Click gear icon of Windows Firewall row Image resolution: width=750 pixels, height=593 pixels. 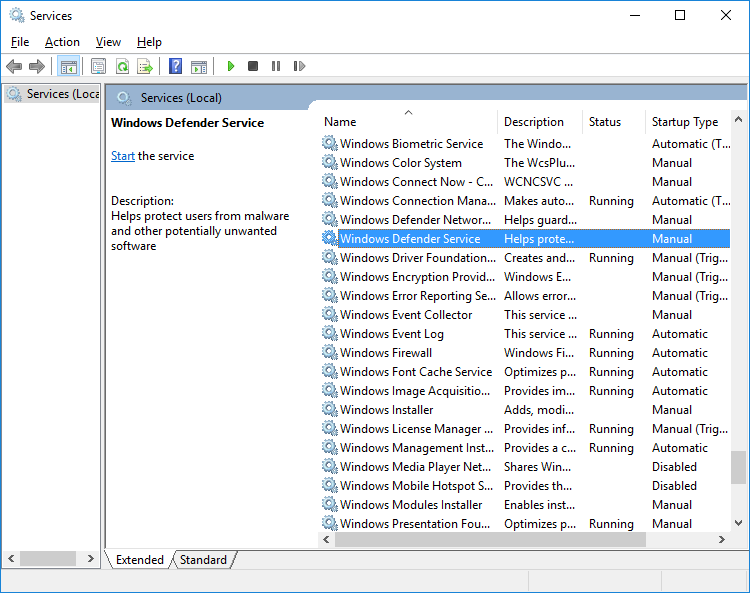330,352
